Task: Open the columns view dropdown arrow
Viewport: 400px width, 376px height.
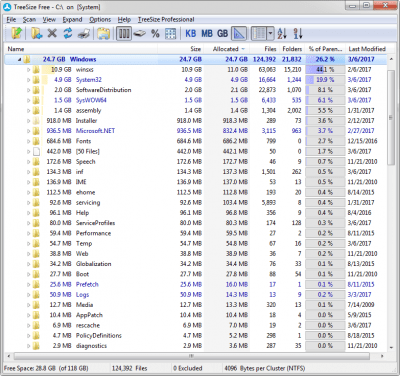Action: pos(270,34)
